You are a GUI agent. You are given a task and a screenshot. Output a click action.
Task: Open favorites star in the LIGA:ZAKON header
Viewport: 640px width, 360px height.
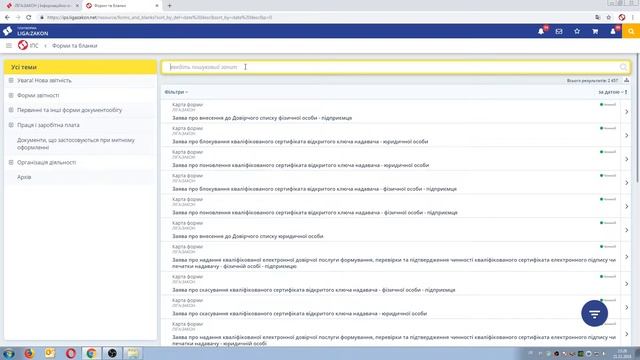(577, 31)
